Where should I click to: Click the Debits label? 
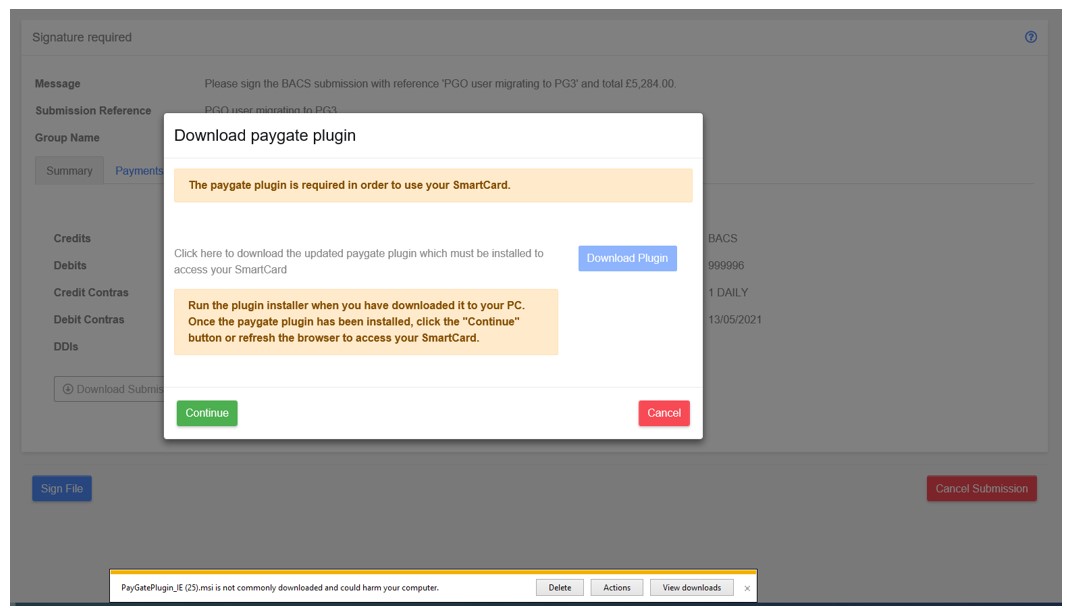(70, 265)
